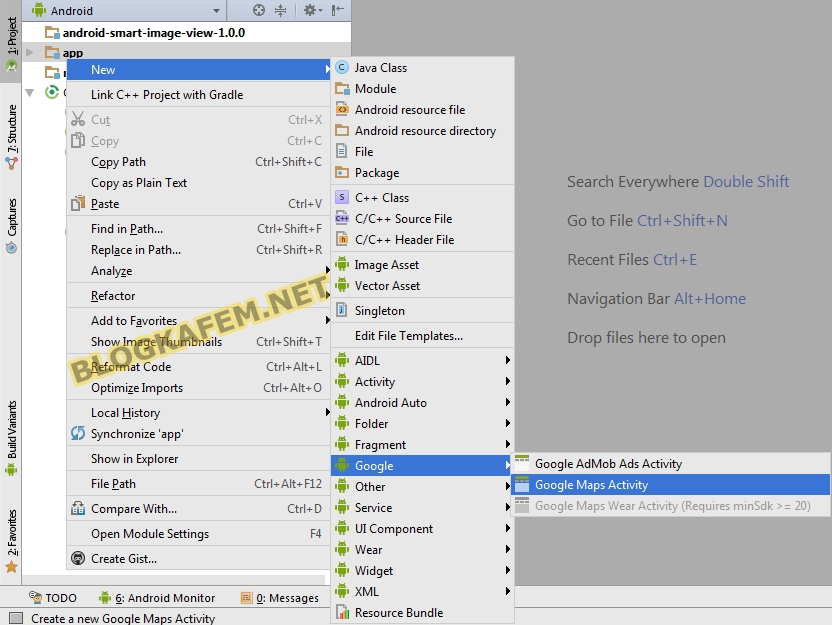The width and height of the screenshot is (832, 625).
Task: Click the Vector Asset android icon
Action: click(342, 285)
